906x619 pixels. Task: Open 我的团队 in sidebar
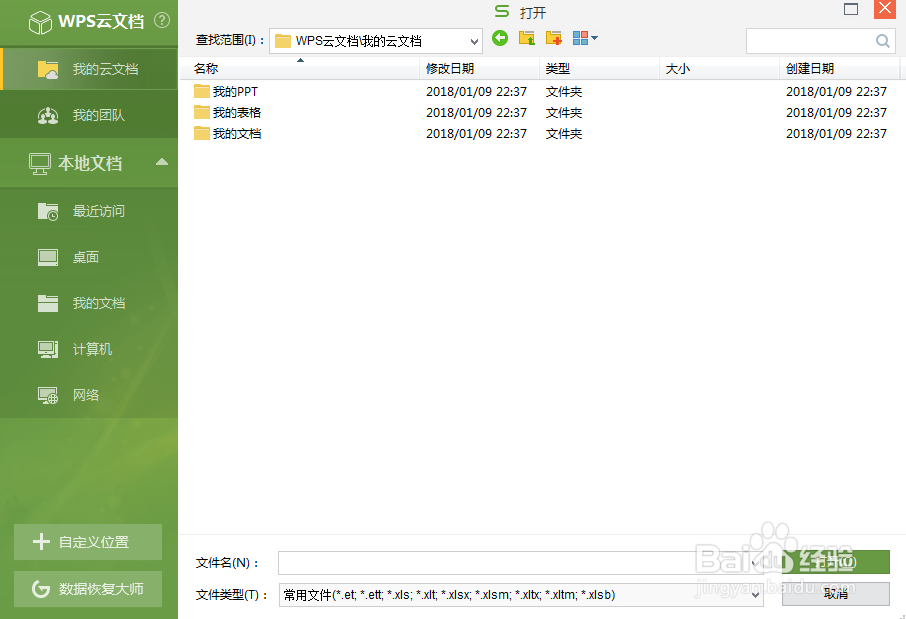(89, 115)
